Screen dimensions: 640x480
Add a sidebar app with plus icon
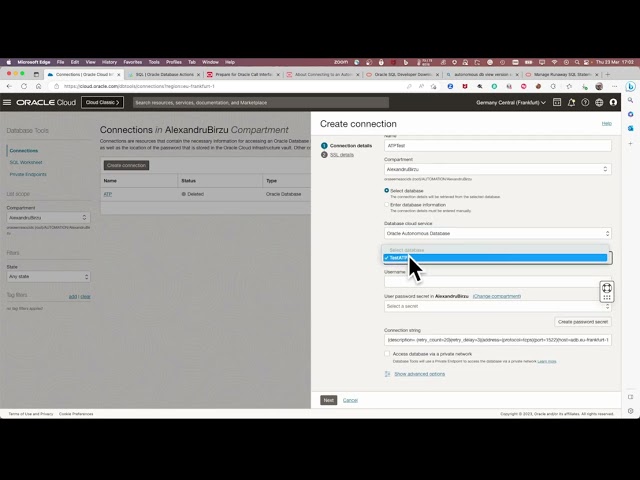630,144
